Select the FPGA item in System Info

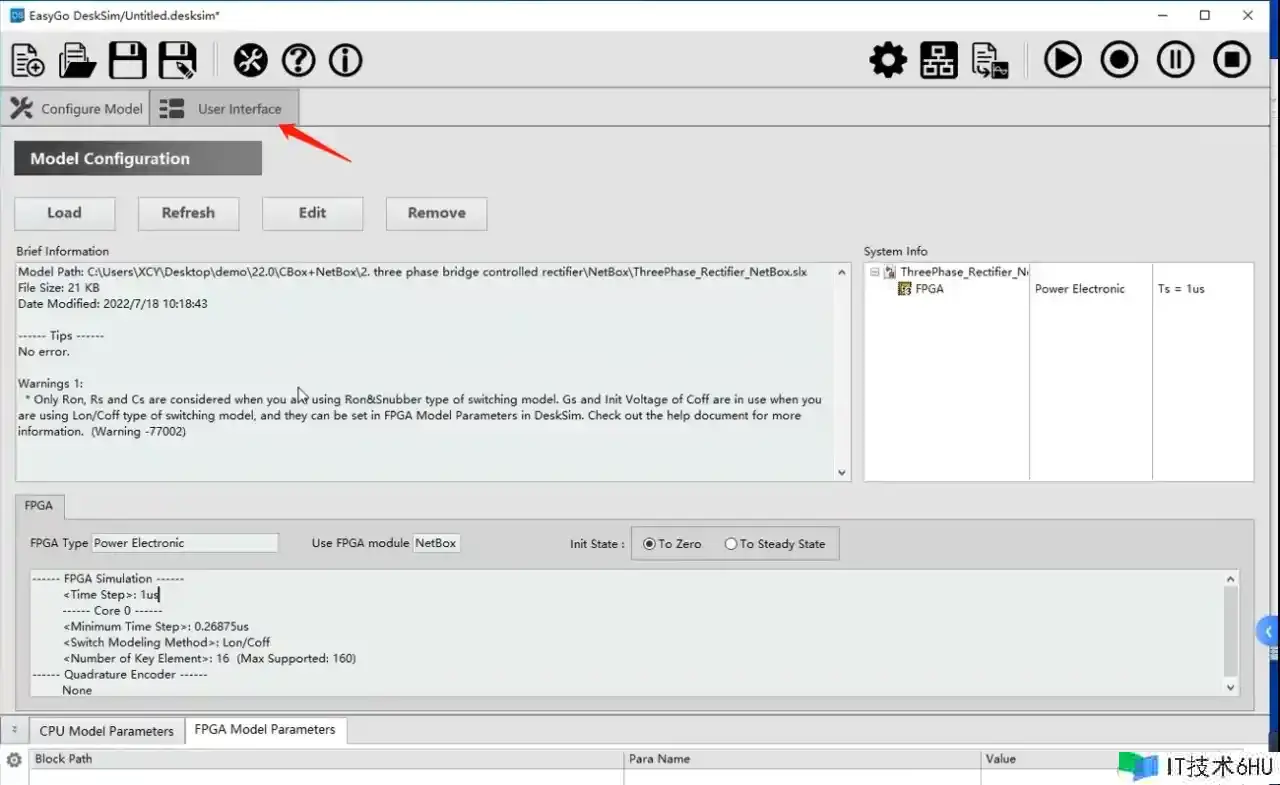coord(929,289)
